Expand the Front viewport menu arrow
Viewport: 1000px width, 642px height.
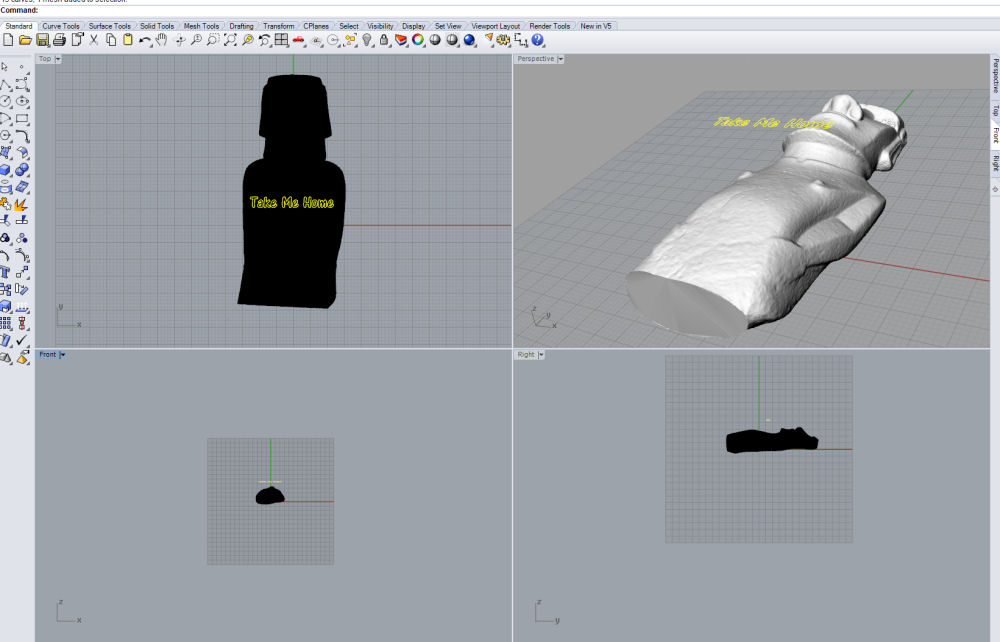[62, 355]
